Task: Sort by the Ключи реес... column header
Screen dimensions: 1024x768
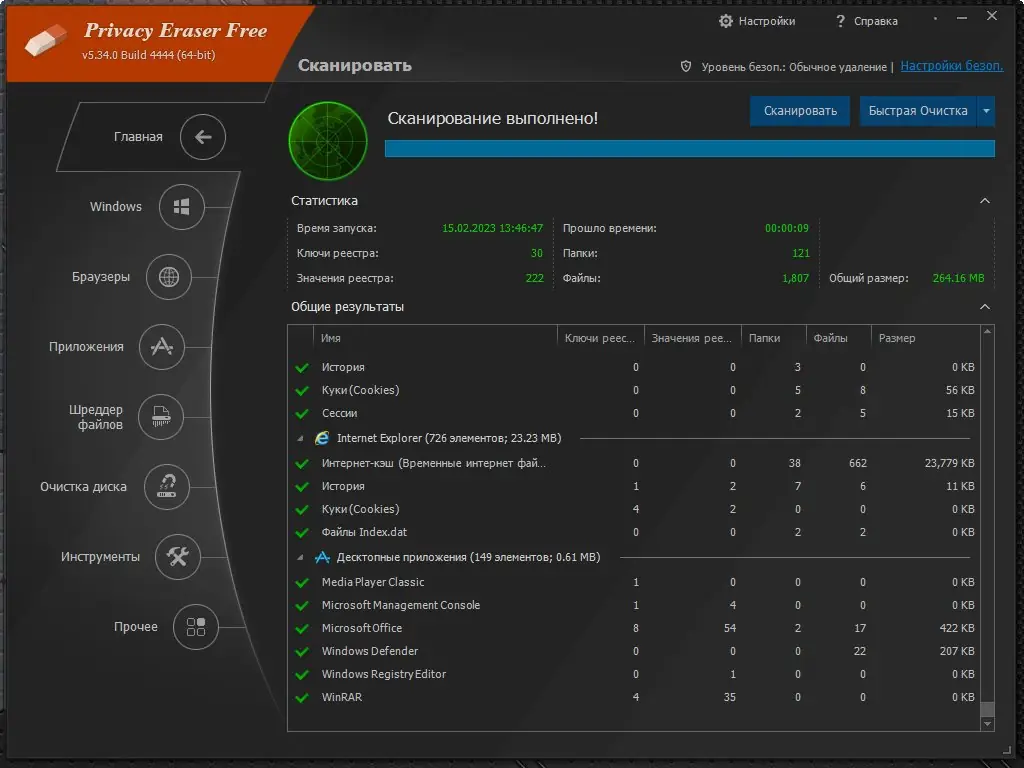Action: click(x=601, y=338)
